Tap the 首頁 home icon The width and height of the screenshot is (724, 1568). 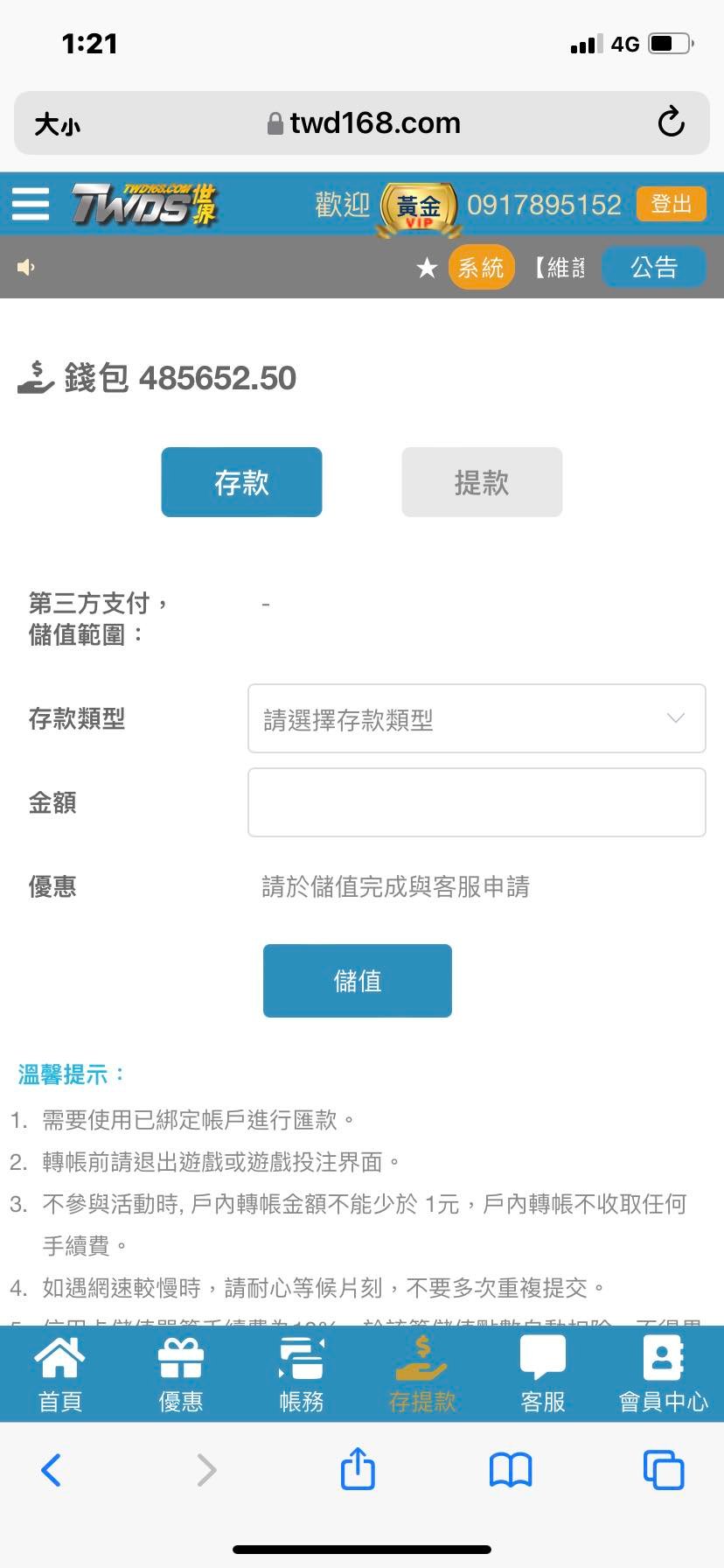pos(59,1358)
